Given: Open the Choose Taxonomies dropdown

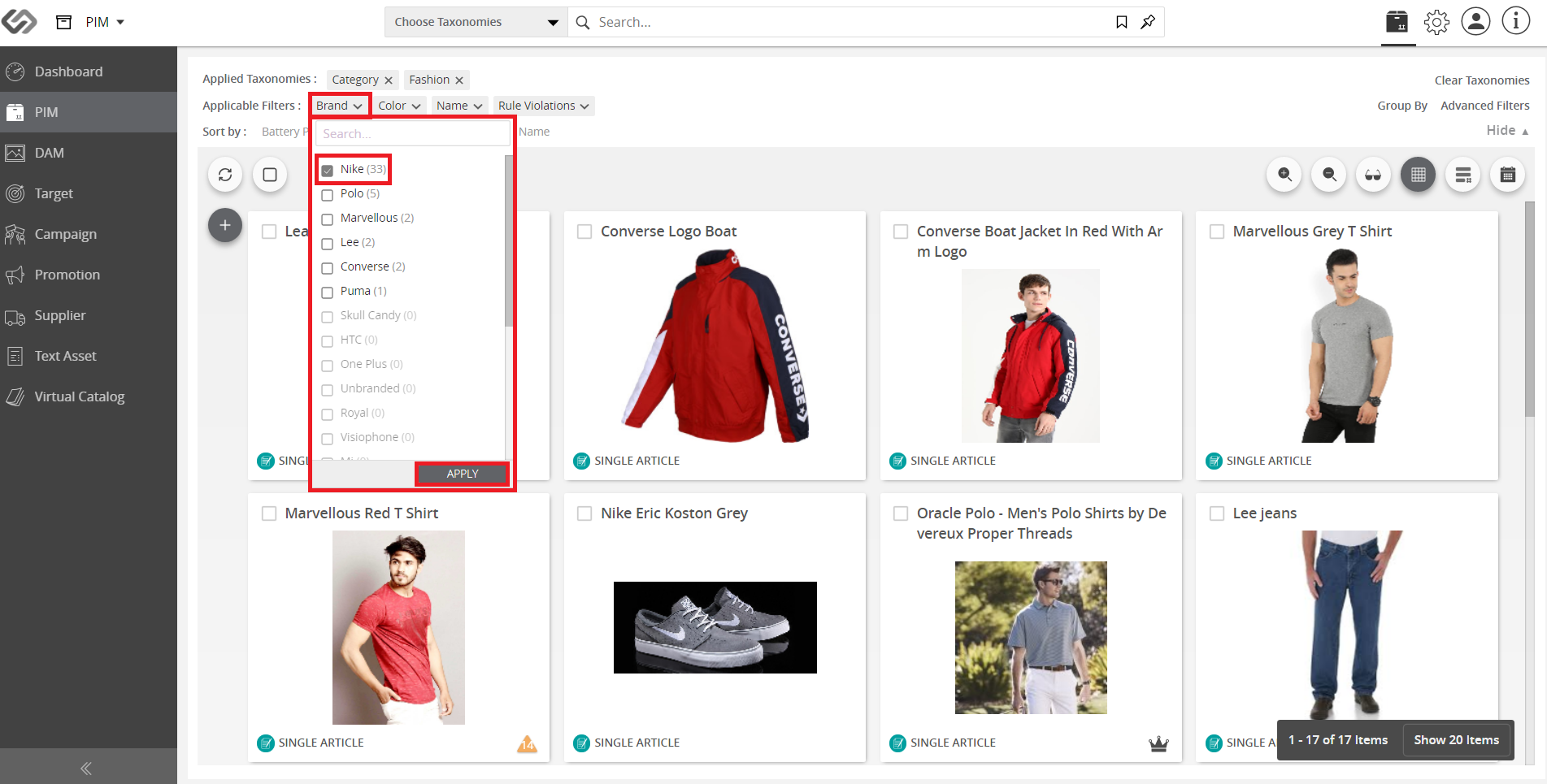Looking at the screenshot, I should [x=476, y=22].
